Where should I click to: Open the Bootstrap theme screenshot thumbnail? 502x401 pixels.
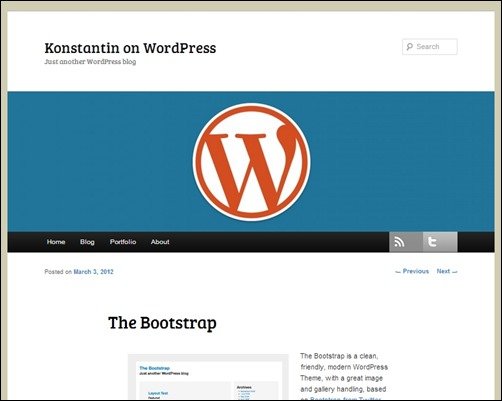coord(208,377)
